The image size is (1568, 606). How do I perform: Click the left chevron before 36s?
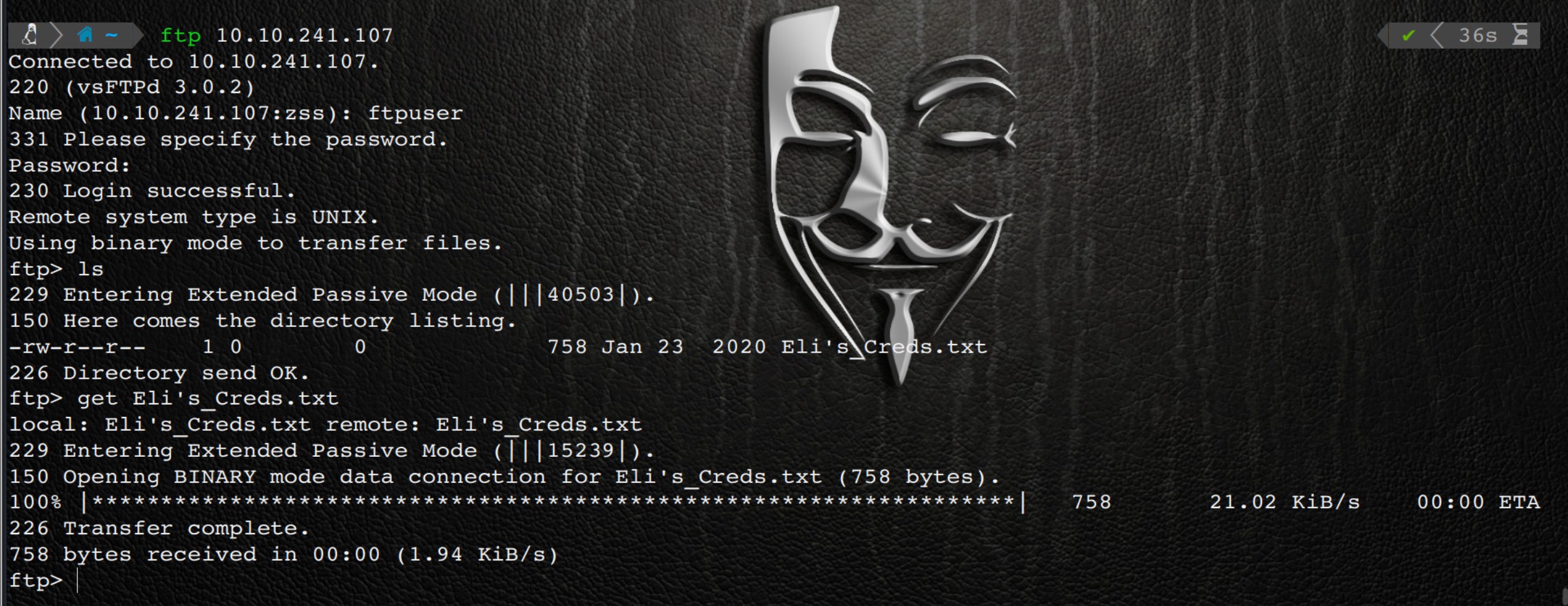1436,36
